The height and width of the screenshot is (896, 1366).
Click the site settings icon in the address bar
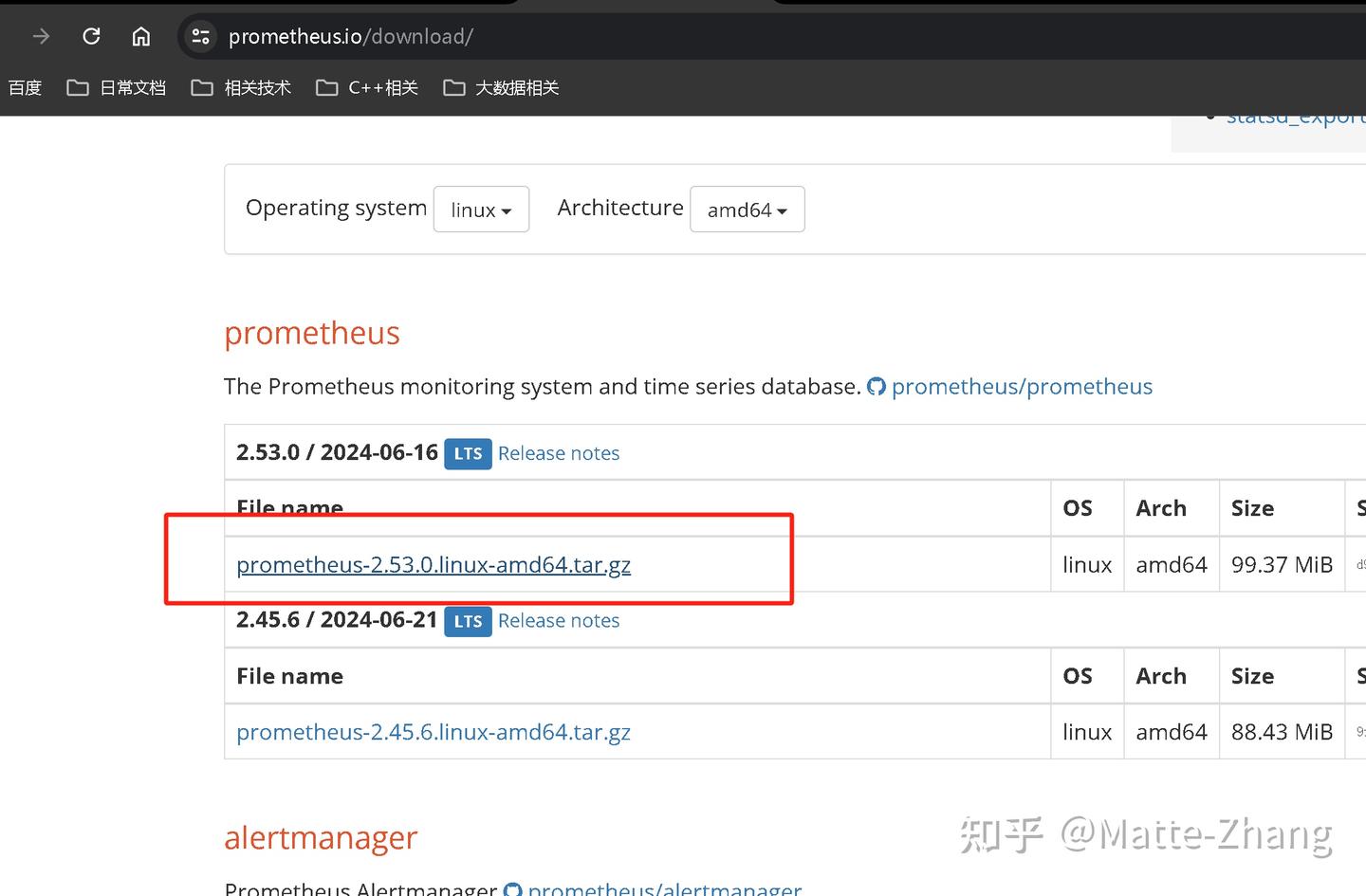(x=199, y=36)
